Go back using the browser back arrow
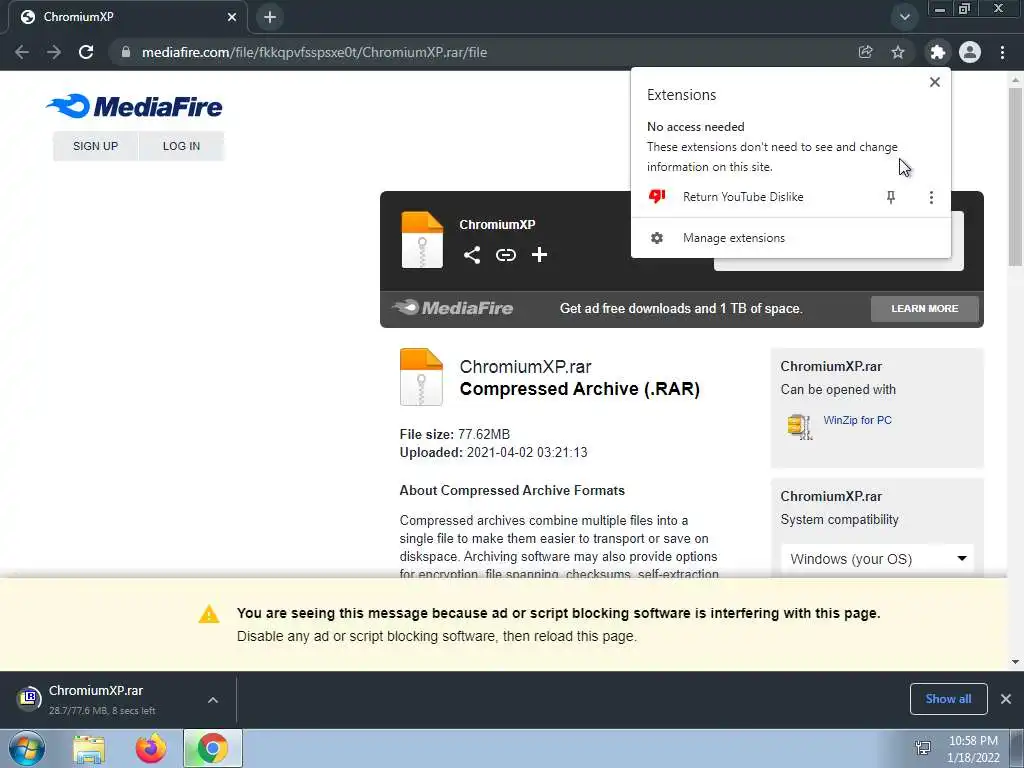Viewport: 1024px width, 768px height. (22, 52)
